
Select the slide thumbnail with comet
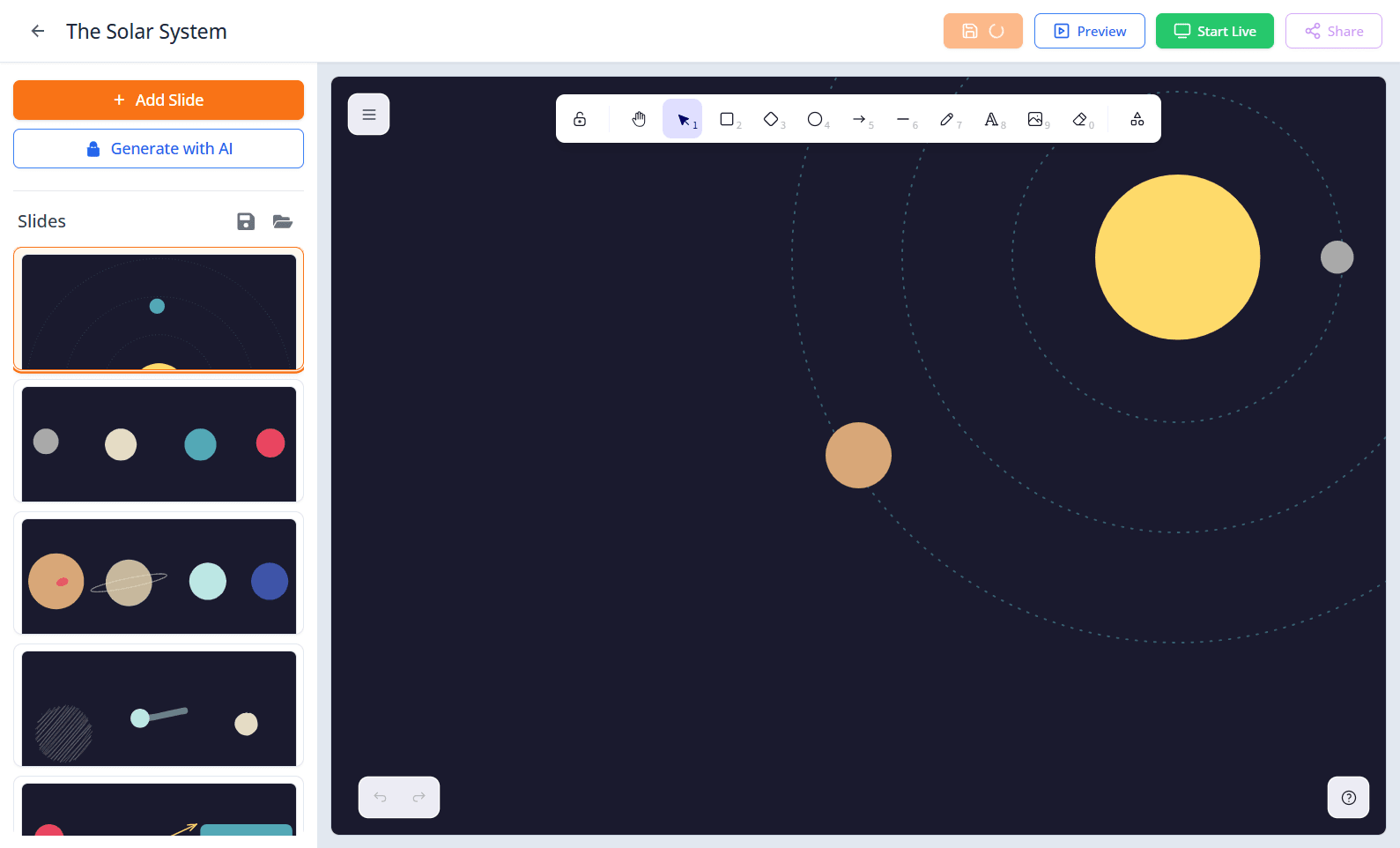(x=159, y=707)
